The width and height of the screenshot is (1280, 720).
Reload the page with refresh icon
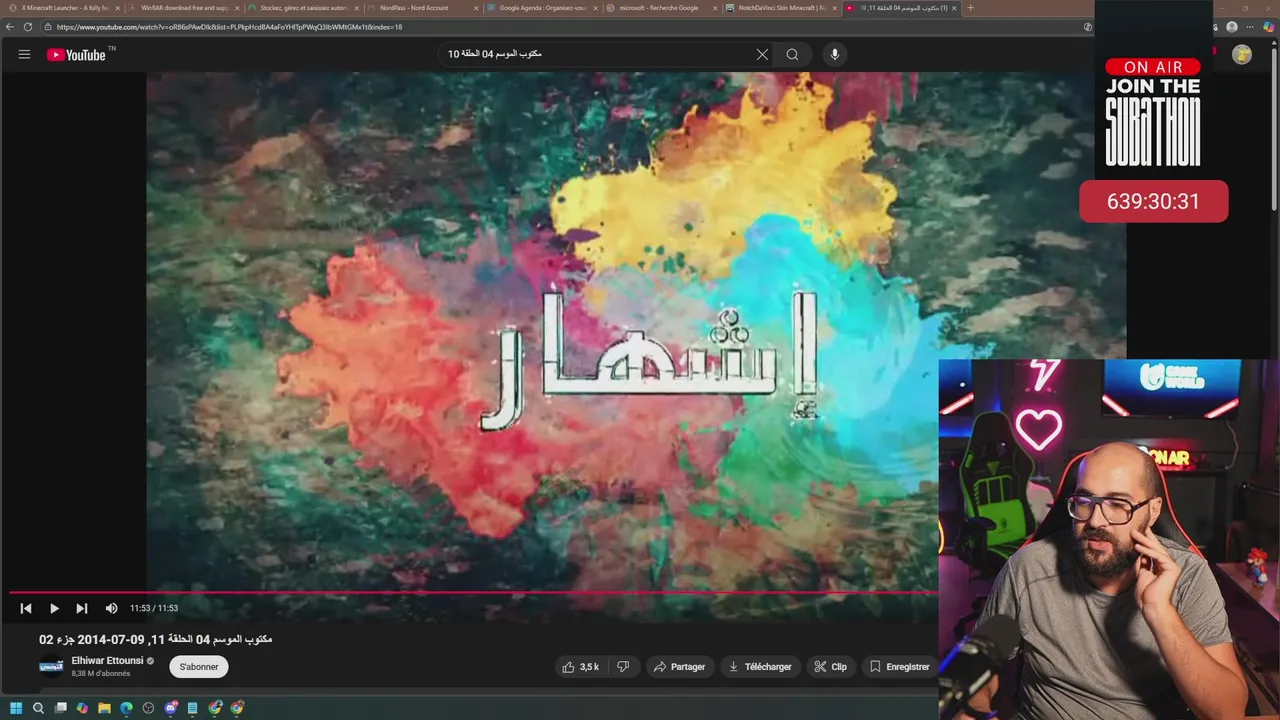(28, 27)
